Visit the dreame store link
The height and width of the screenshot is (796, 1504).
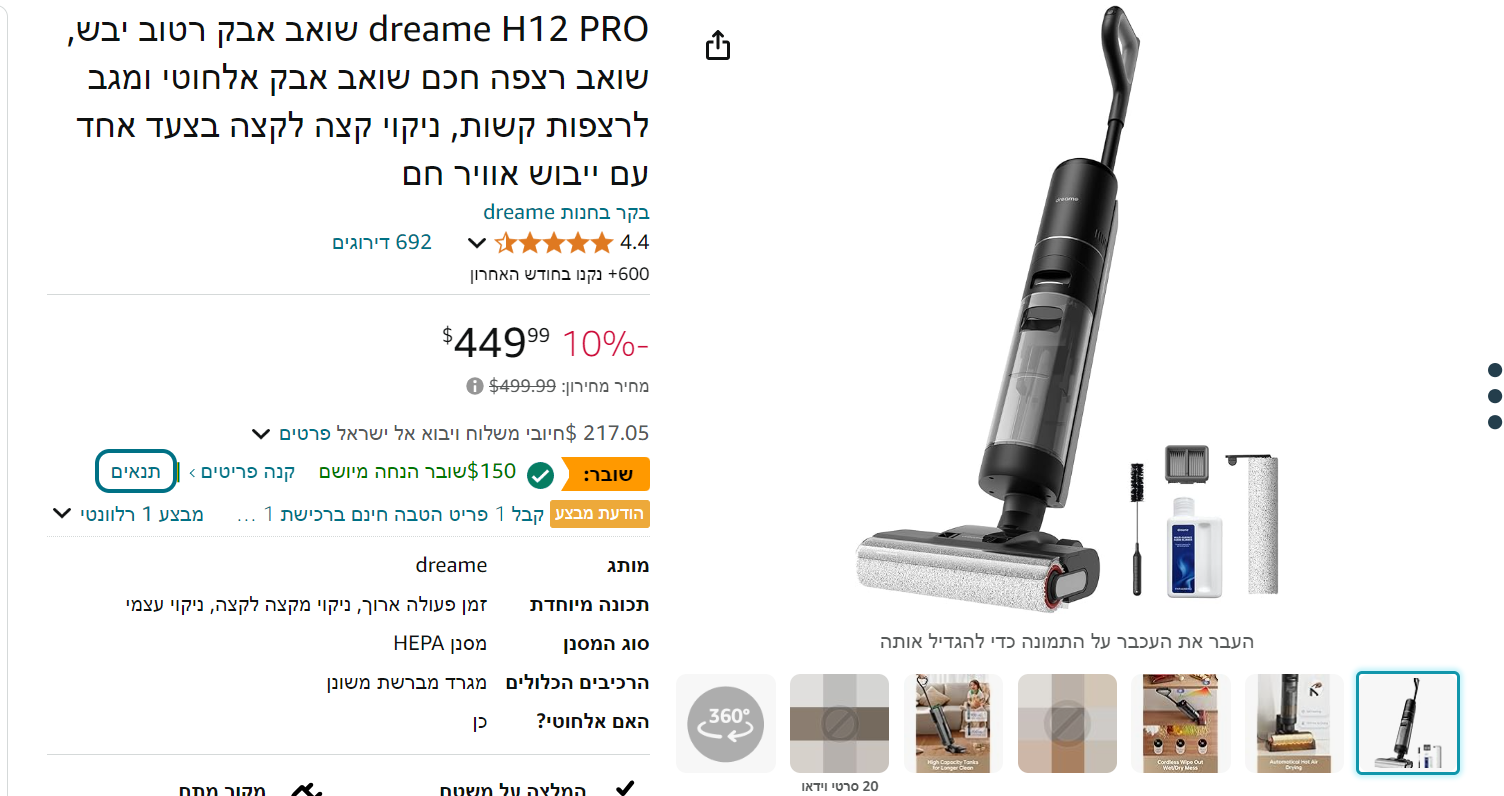566,212
